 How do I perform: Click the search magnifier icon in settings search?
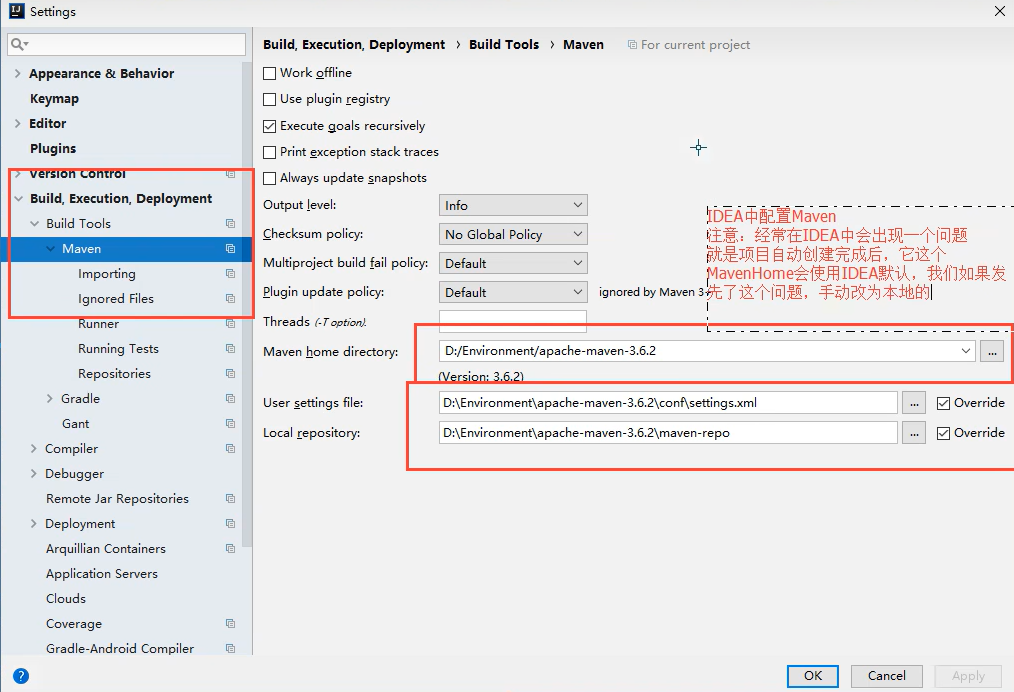pyautogui.click(x=19, y=44)
